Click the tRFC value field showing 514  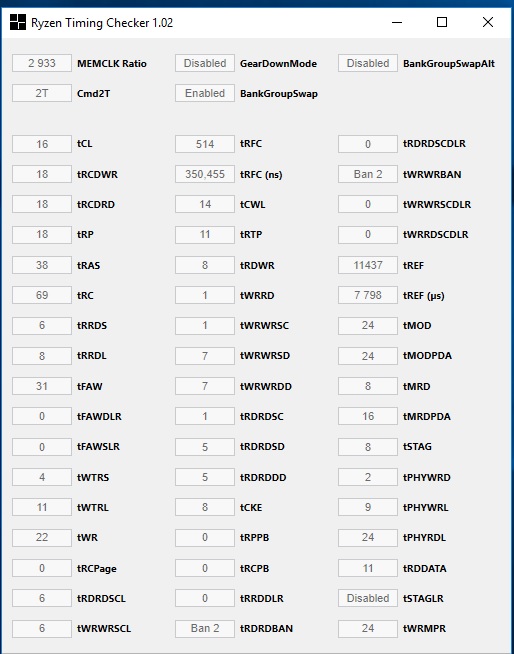pyautogui.click(x=205, y=144)
